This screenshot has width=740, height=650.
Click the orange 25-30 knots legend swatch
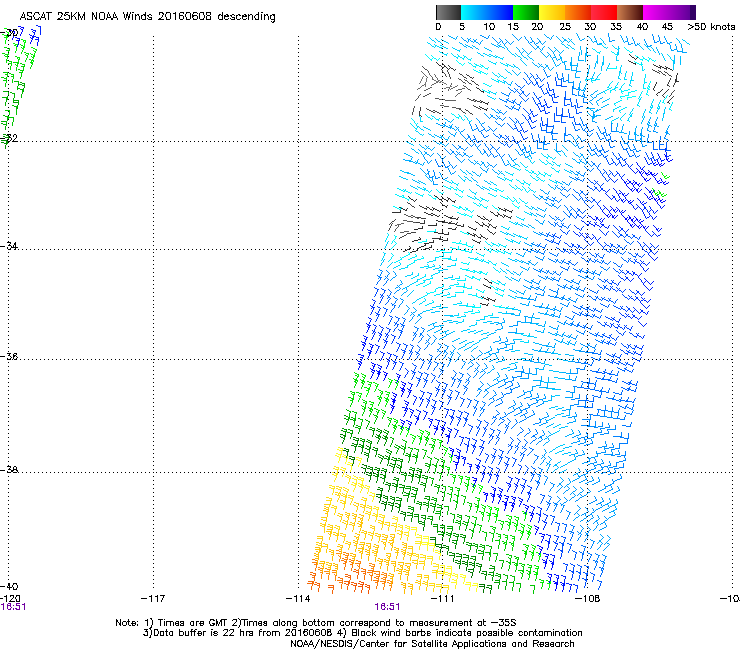578,12
